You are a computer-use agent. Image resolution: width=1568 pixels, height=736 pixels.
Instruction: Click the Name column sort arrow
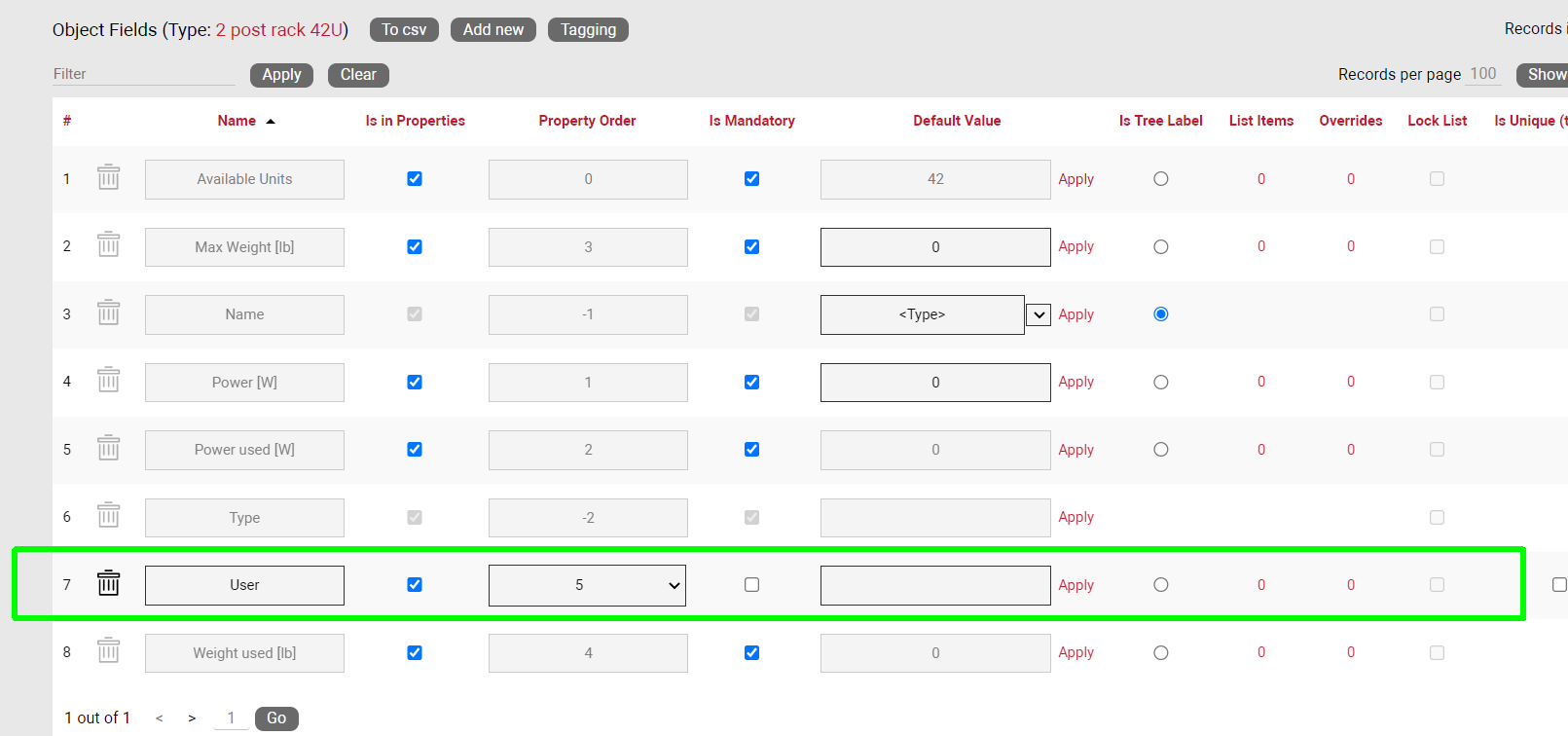[x=271, y=122]
